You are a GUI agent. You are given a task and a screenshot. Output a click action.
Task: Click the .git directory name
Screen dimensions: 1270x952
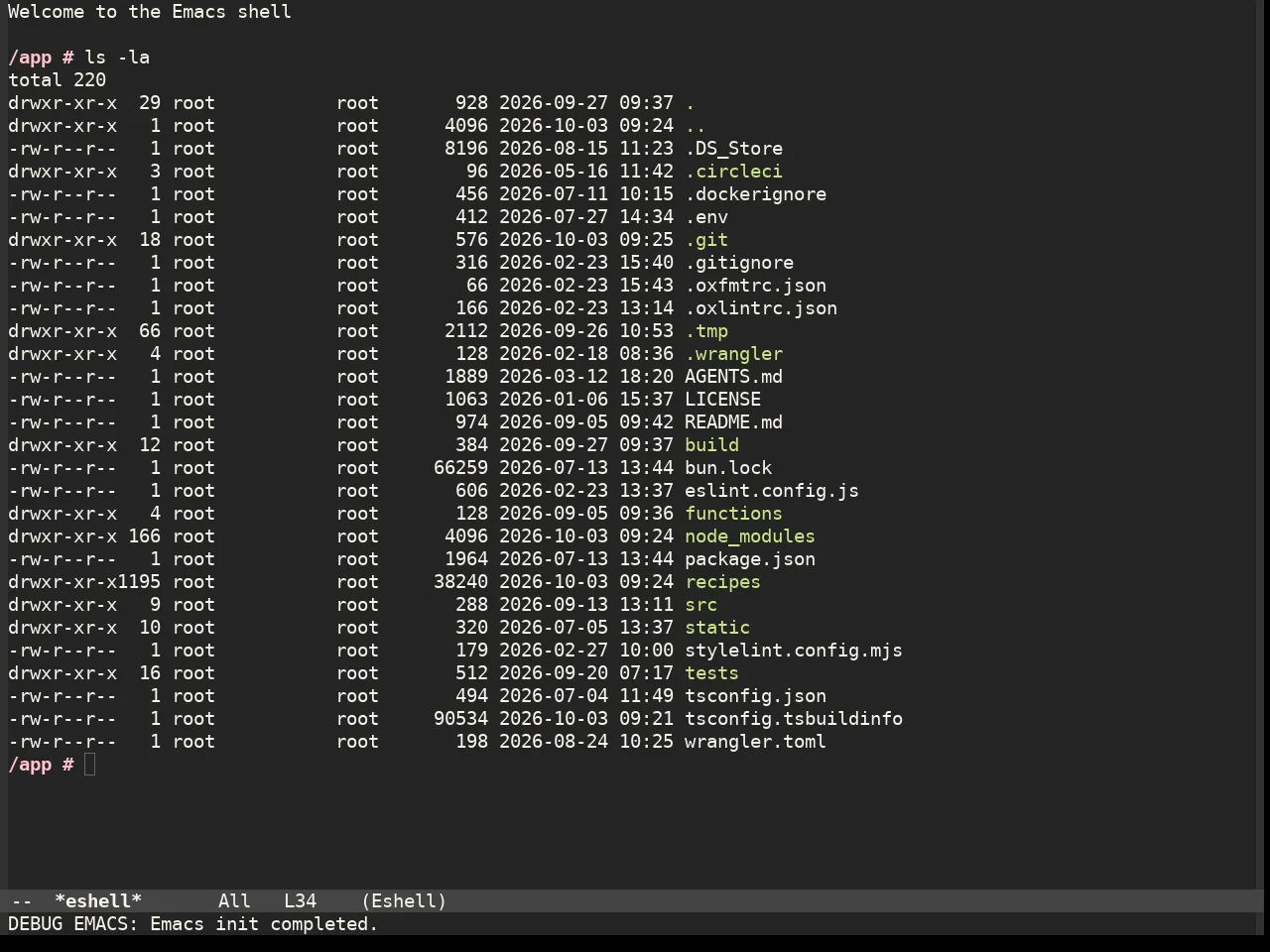click(x=706, y=240)
